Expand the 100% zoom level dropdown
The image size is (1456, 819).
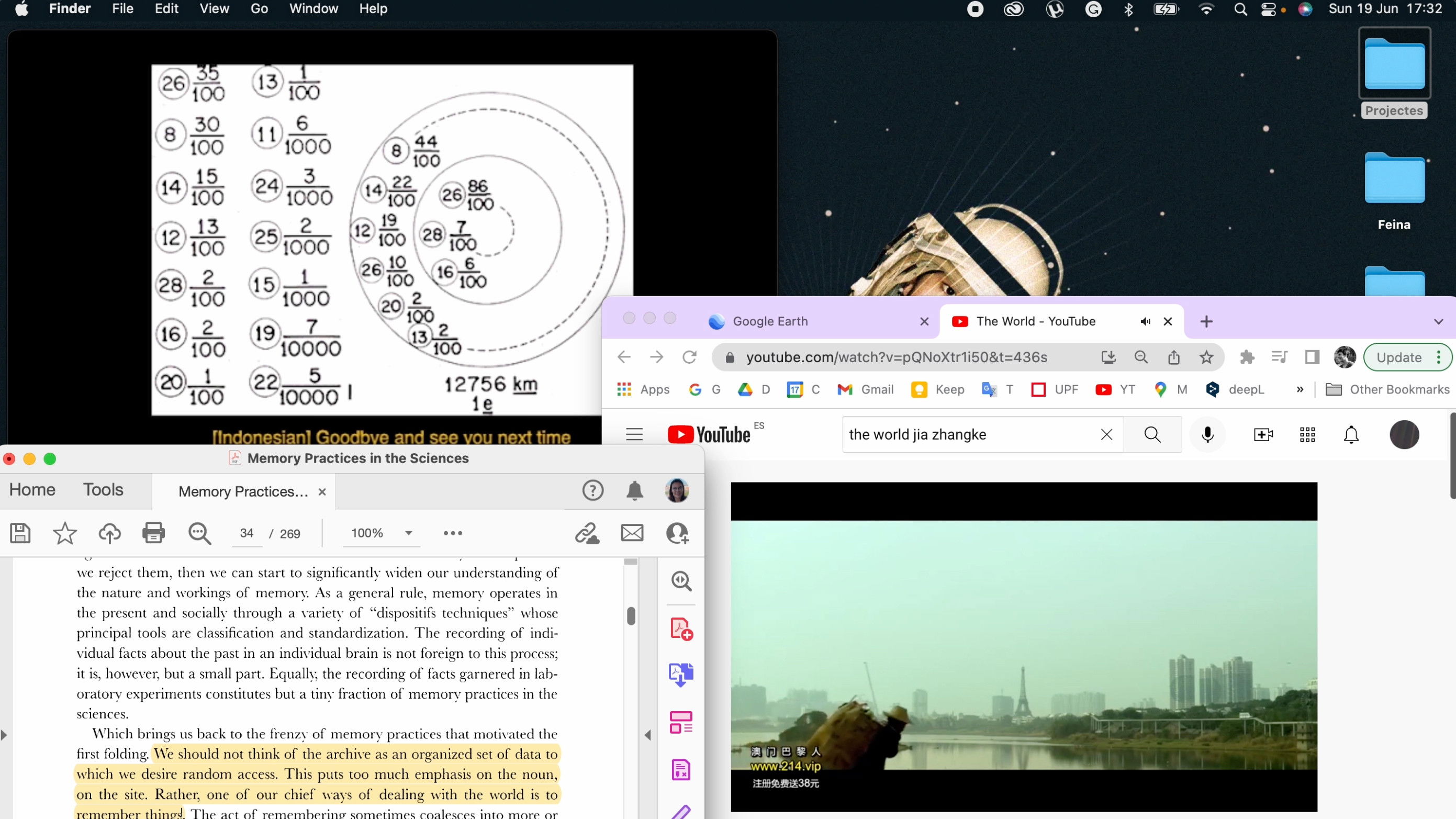pos(409,533)
